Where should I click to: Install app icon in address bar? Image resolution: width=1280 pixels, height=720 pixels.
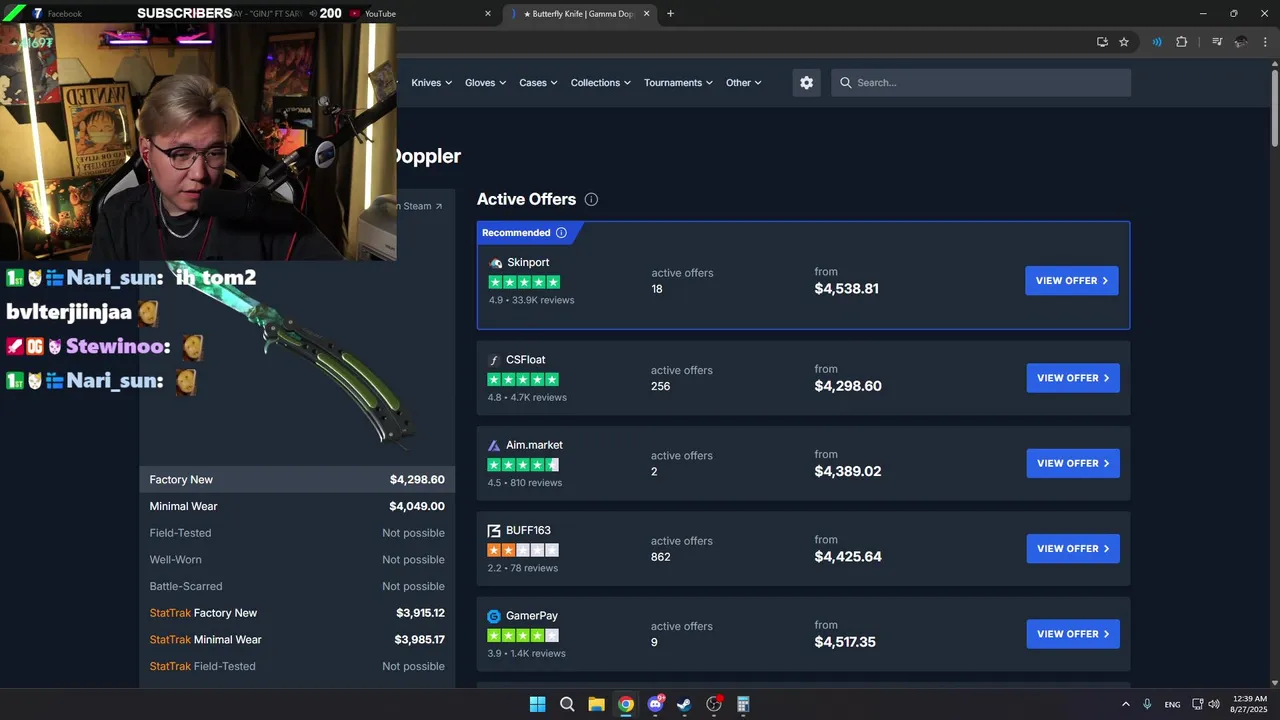point(1102,42)
